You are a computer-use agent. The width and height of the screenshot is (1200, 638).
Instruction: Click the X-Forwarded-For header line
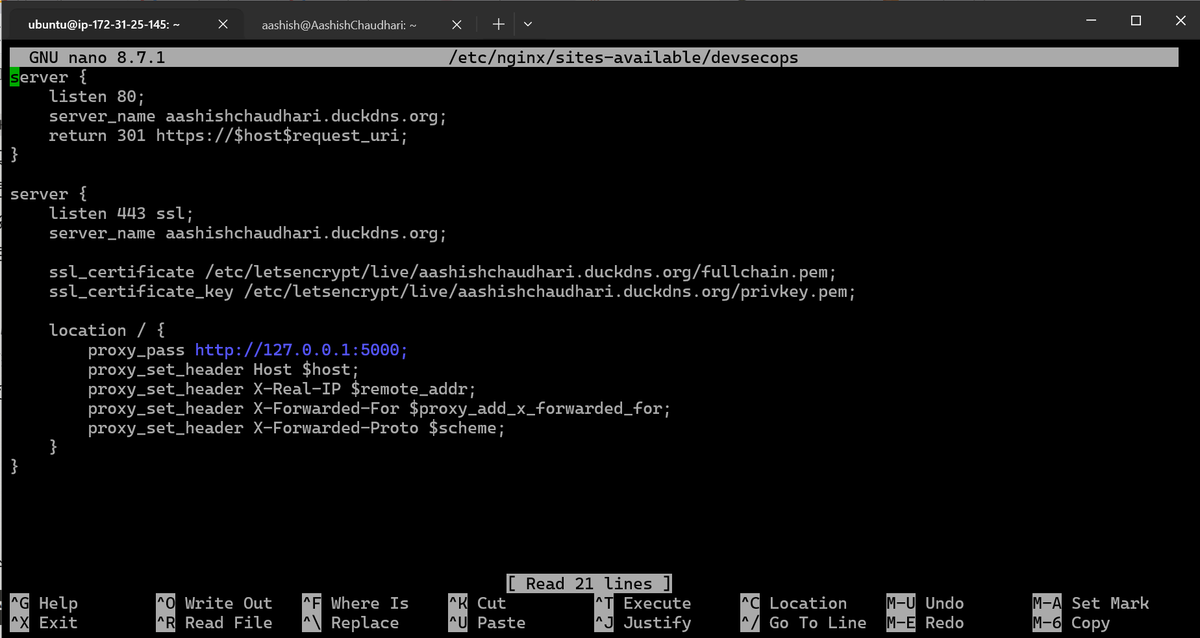(x=379, y=409)
